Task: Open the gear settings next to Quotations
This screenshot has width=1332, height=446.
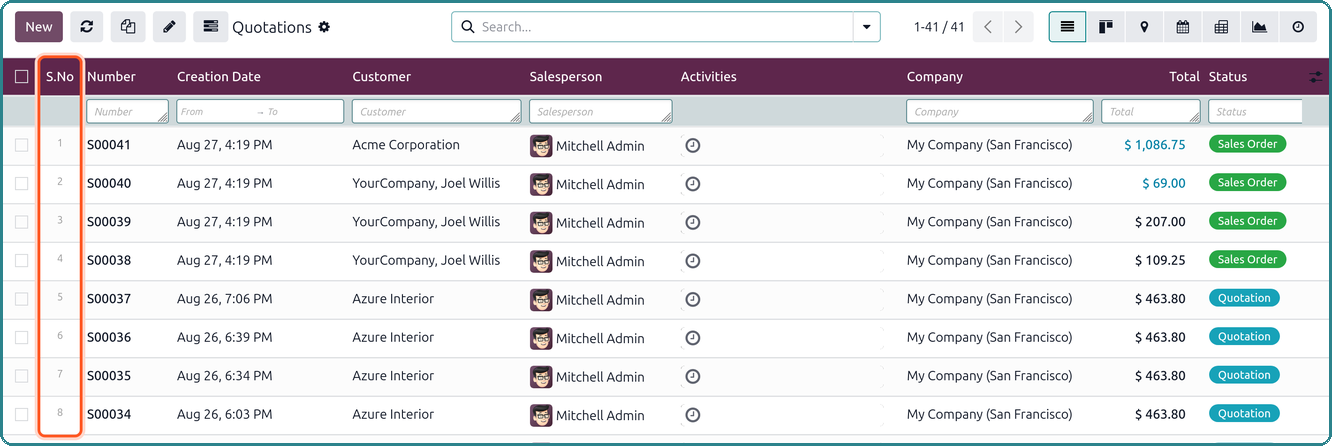Action: click(x=324, y=27)
